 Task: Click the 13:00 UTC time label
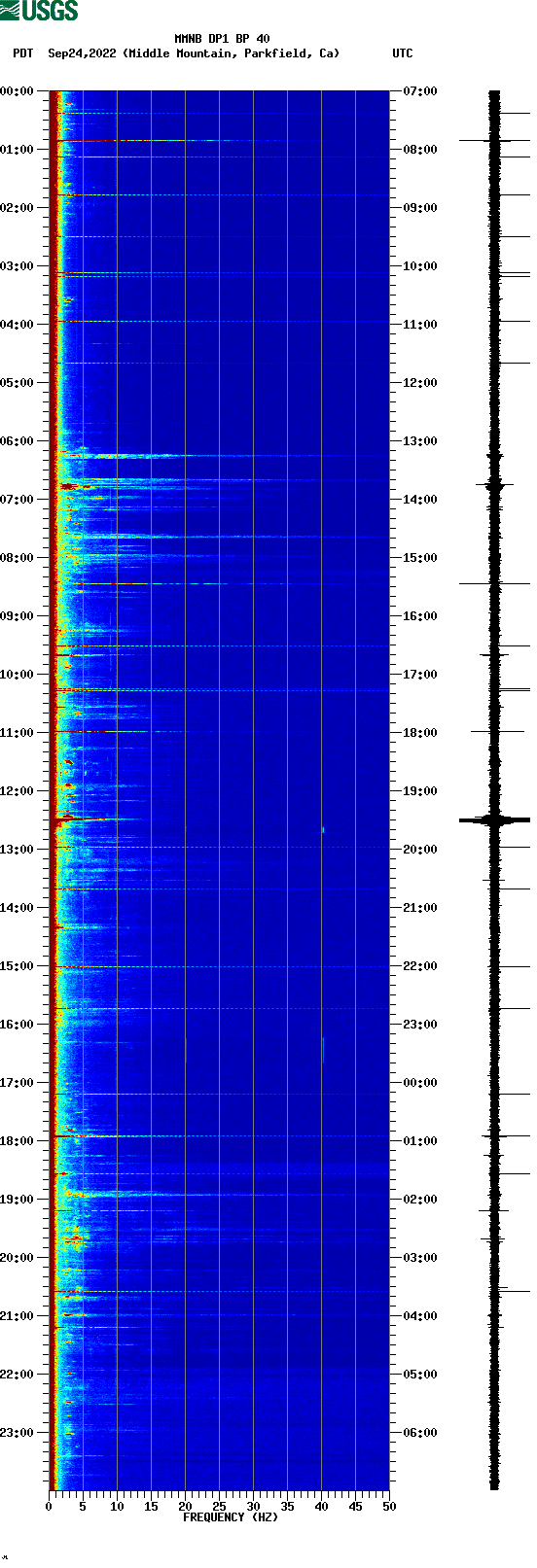pos(420,441)
